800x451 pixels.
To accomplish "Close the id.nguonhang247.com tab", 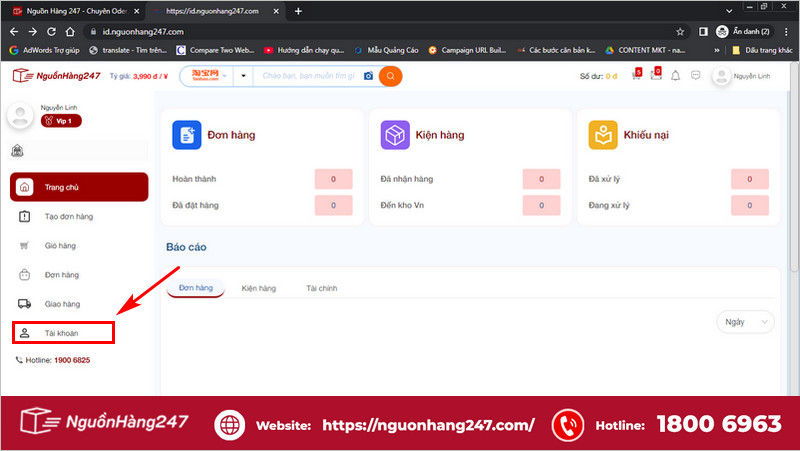I will coord(276,11).
